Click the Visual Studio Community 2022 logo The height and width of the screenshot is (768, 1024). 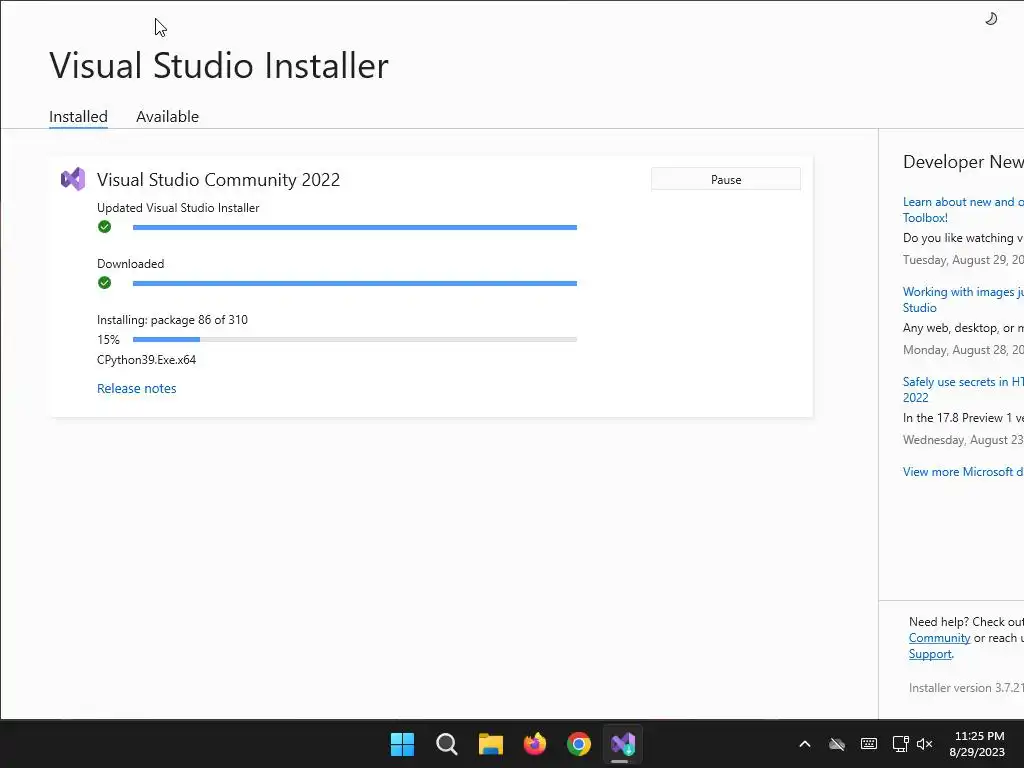coord(73,179)
